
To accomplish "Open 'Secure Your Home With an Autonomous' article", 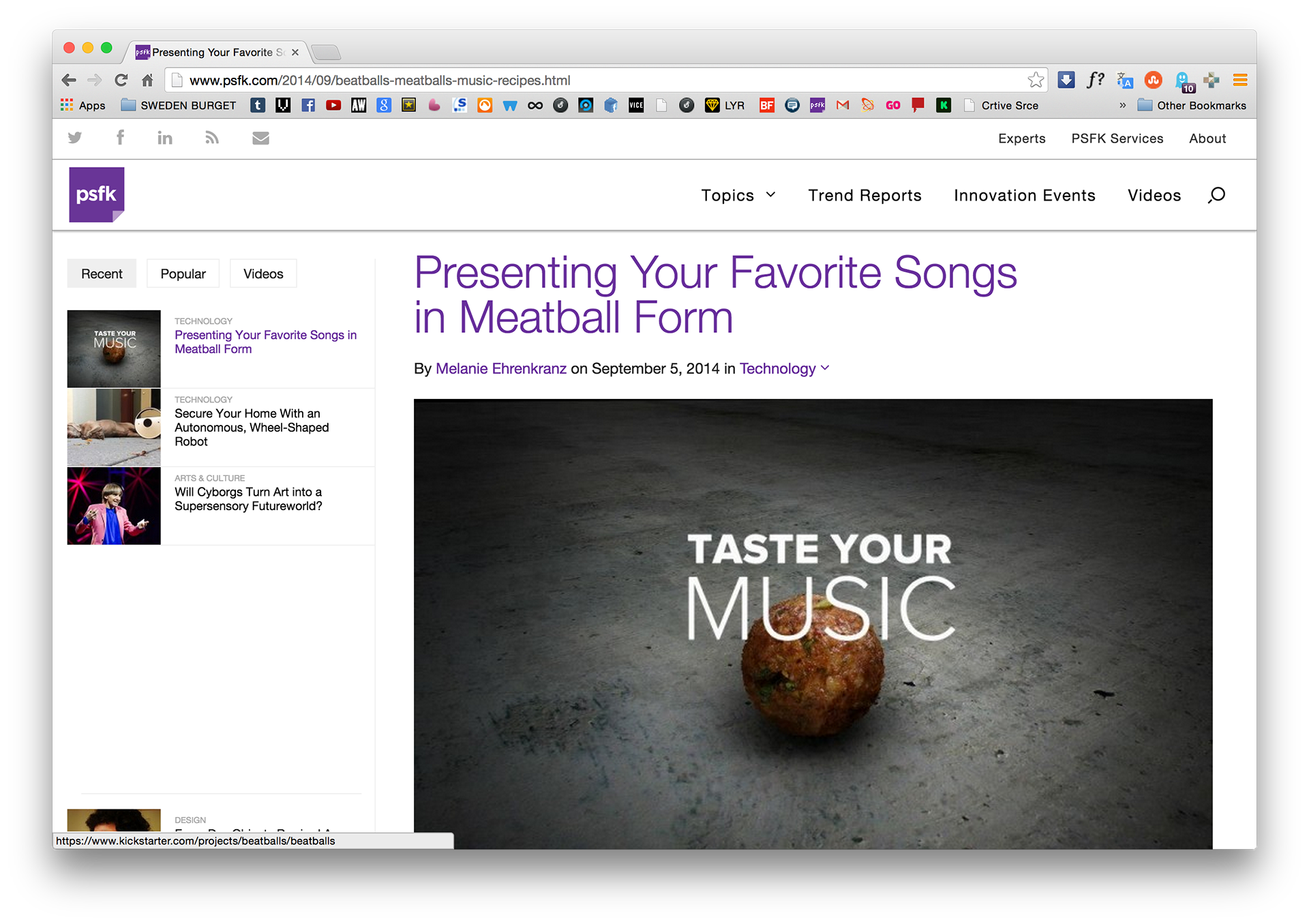I will pyautogui.click(x=252, y=428).
